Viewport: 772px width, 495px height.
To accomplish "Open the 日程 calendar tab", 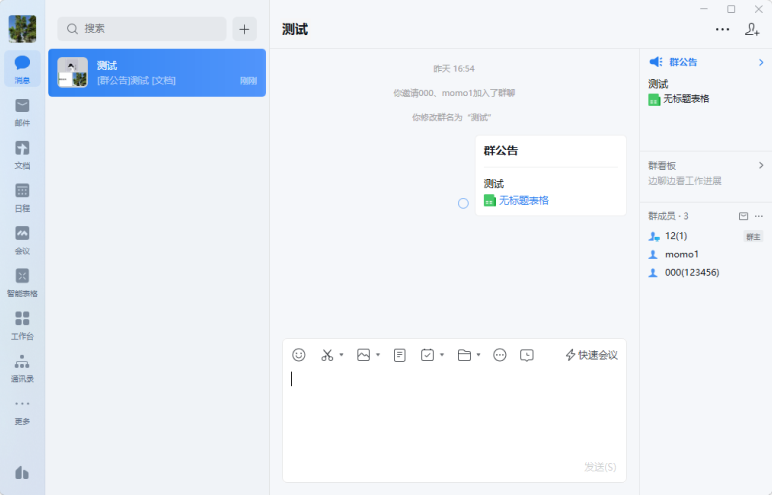I will pyautogui.click(x=22, y=198).
